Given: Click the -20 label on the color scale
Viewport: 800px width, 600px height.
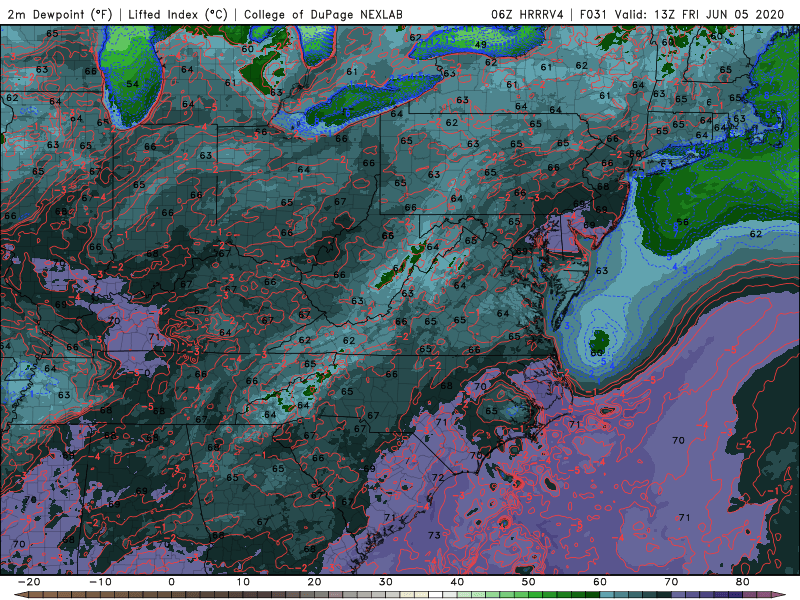Looking at the screenshot, I should click(29, 582).
